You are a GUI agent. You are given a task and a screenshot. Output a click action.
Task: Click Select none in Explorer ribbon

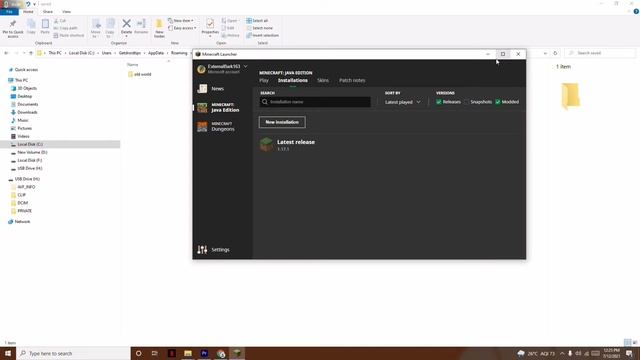point(259,28)
